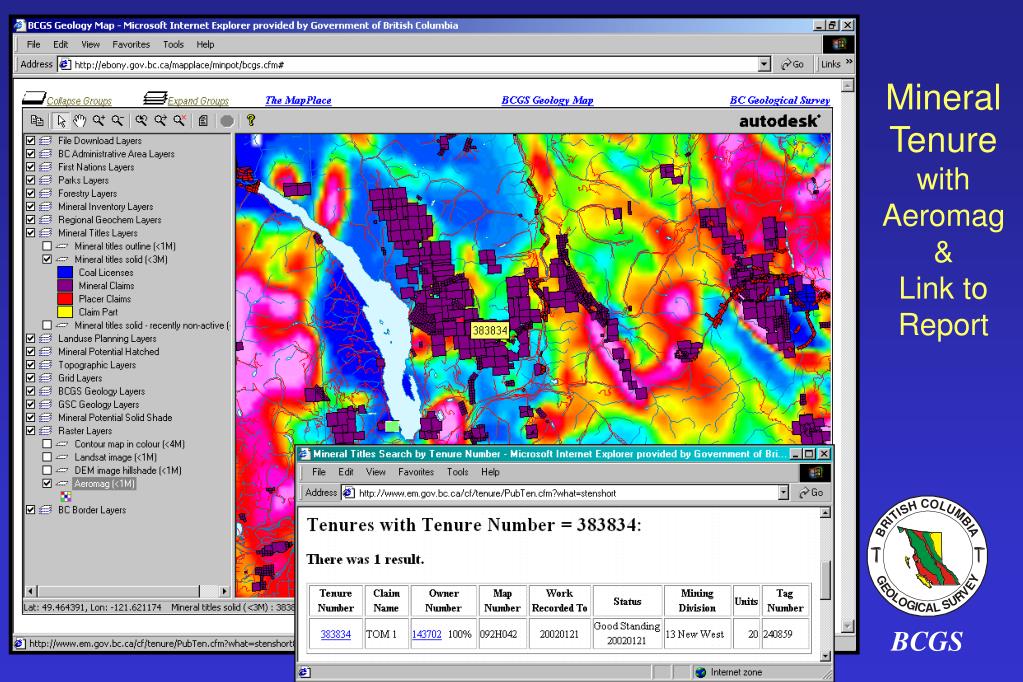Image resolution: width=1023 pixels, height=682 pixels.
Task: Open Favorites menu in BCGS Geology Map window
Action: click(131, 44)
